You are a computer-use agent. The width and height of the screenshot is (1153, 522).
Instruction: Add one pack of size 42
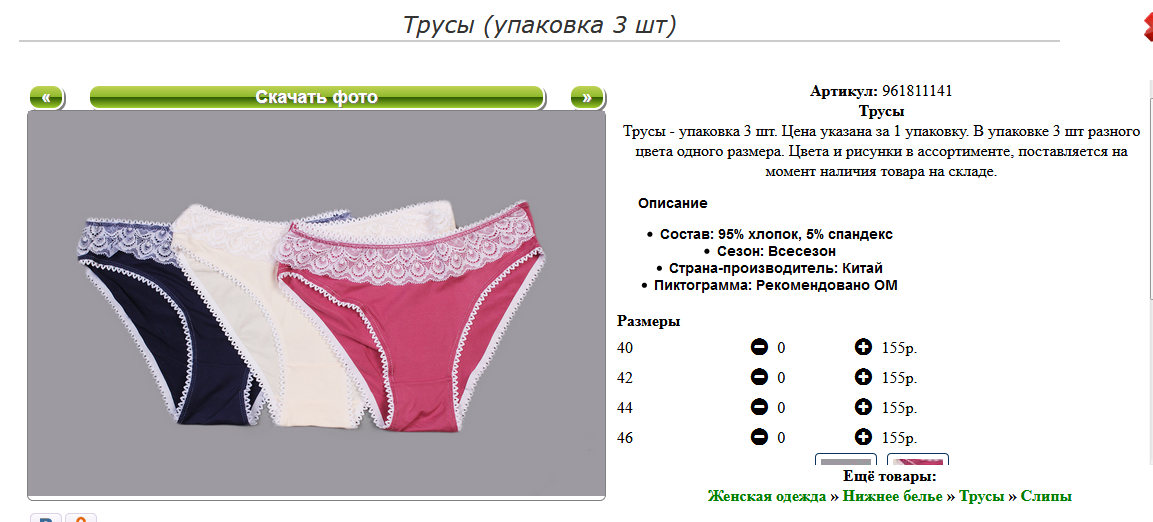click(863, 377)
